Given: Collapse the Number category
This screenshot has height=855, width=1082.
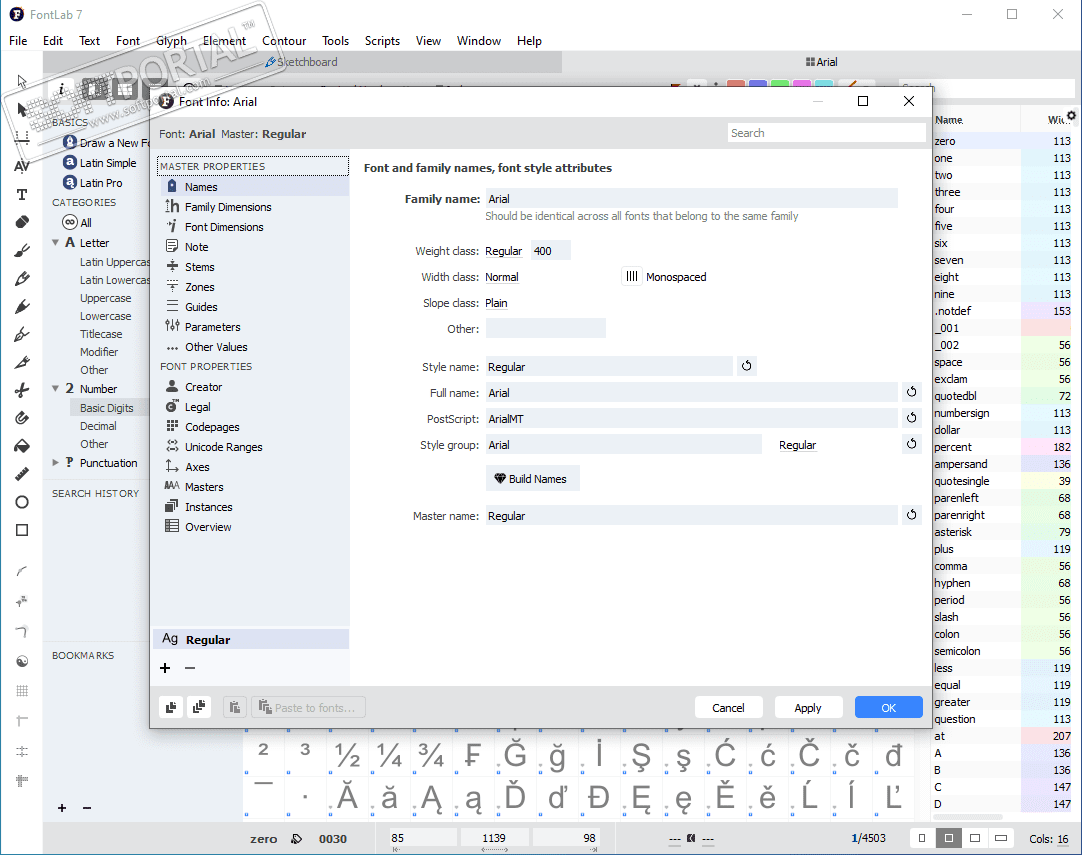Looking at the screenshot, I should pyautogui.click(x=55, y=389).
